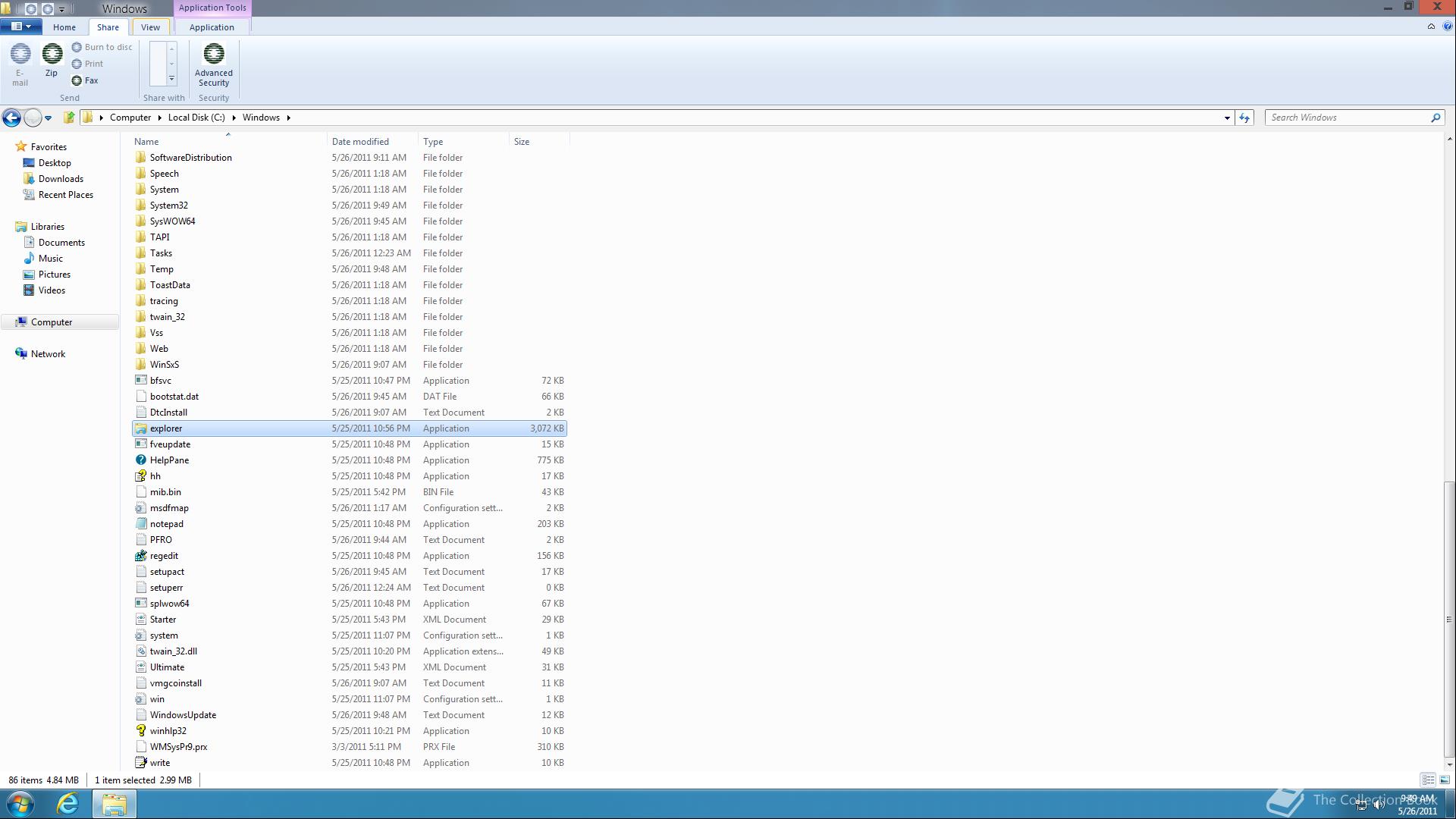1456x819 pixels.
Task: Navigate back with the Back button
Action: pos(12,118)
